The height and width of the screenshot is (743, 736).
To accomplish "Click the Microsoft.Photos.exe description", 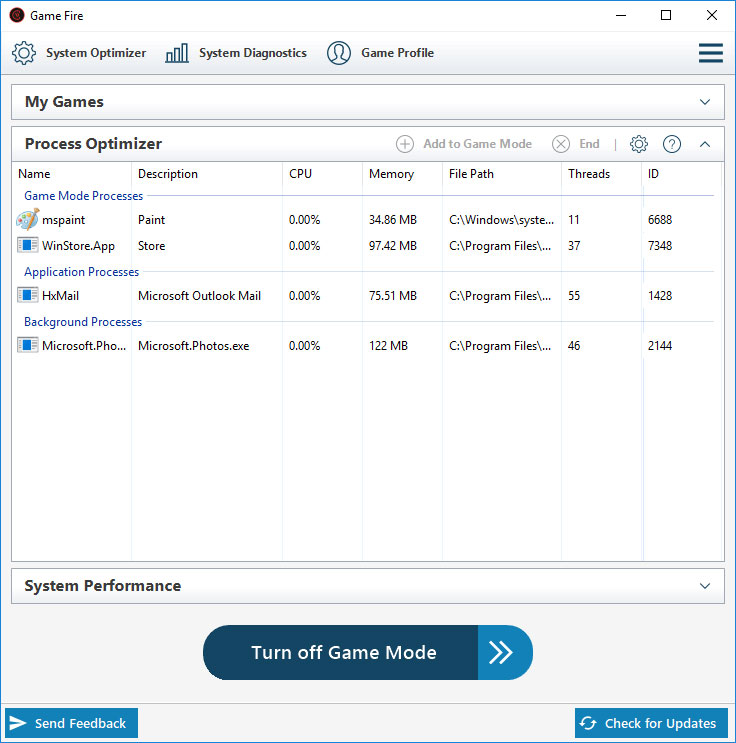I will (x=193, y=345).
